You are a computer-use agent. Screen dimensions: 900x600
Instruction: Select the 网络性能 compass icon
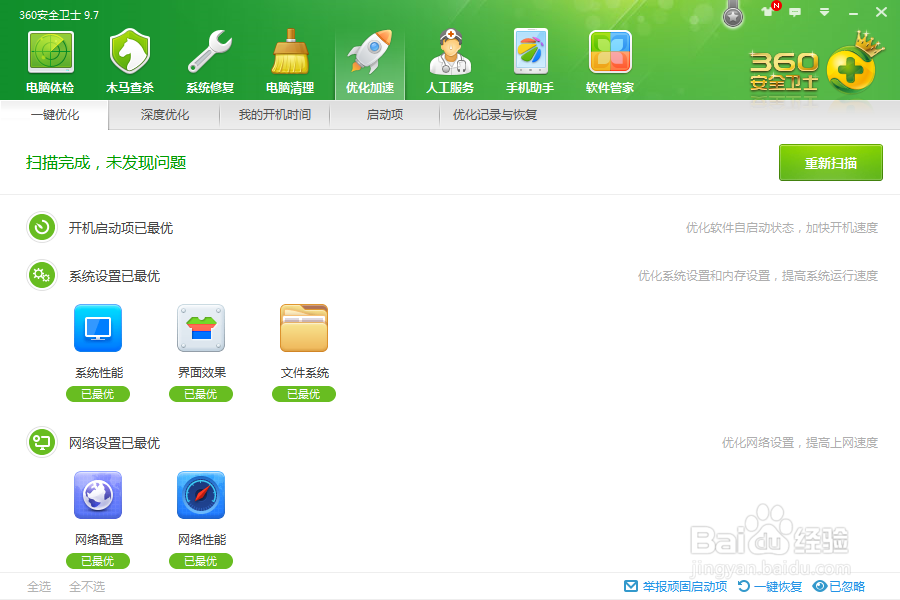(201, 495)
